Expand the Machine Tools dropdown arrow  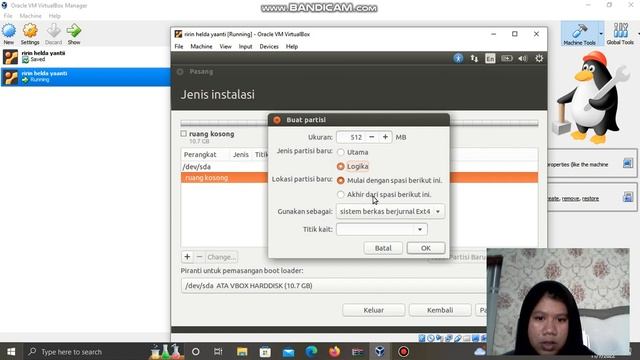(x=601, y=33)
